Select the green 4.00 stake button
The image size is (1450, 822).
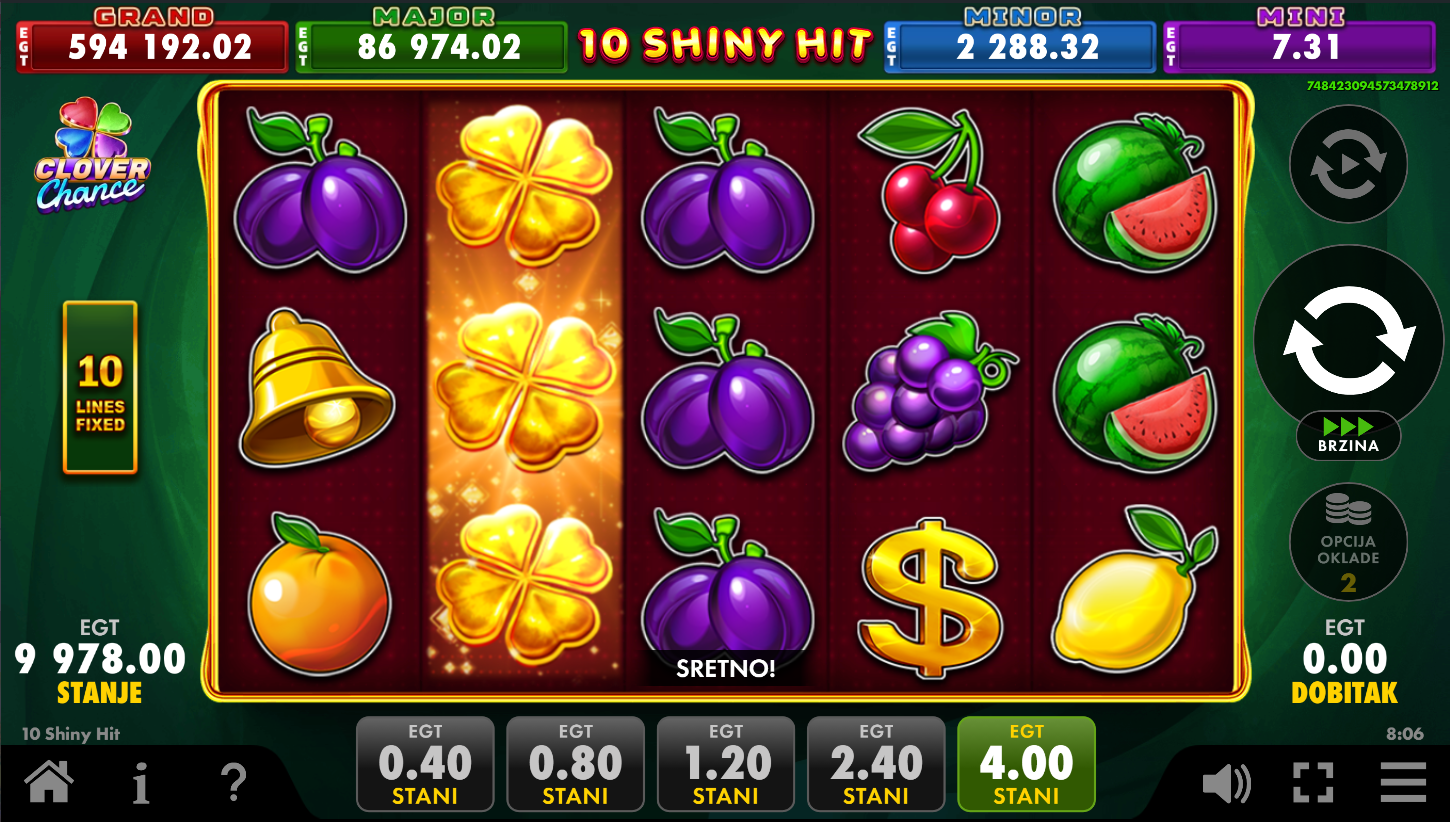[x=1027, y=764]
